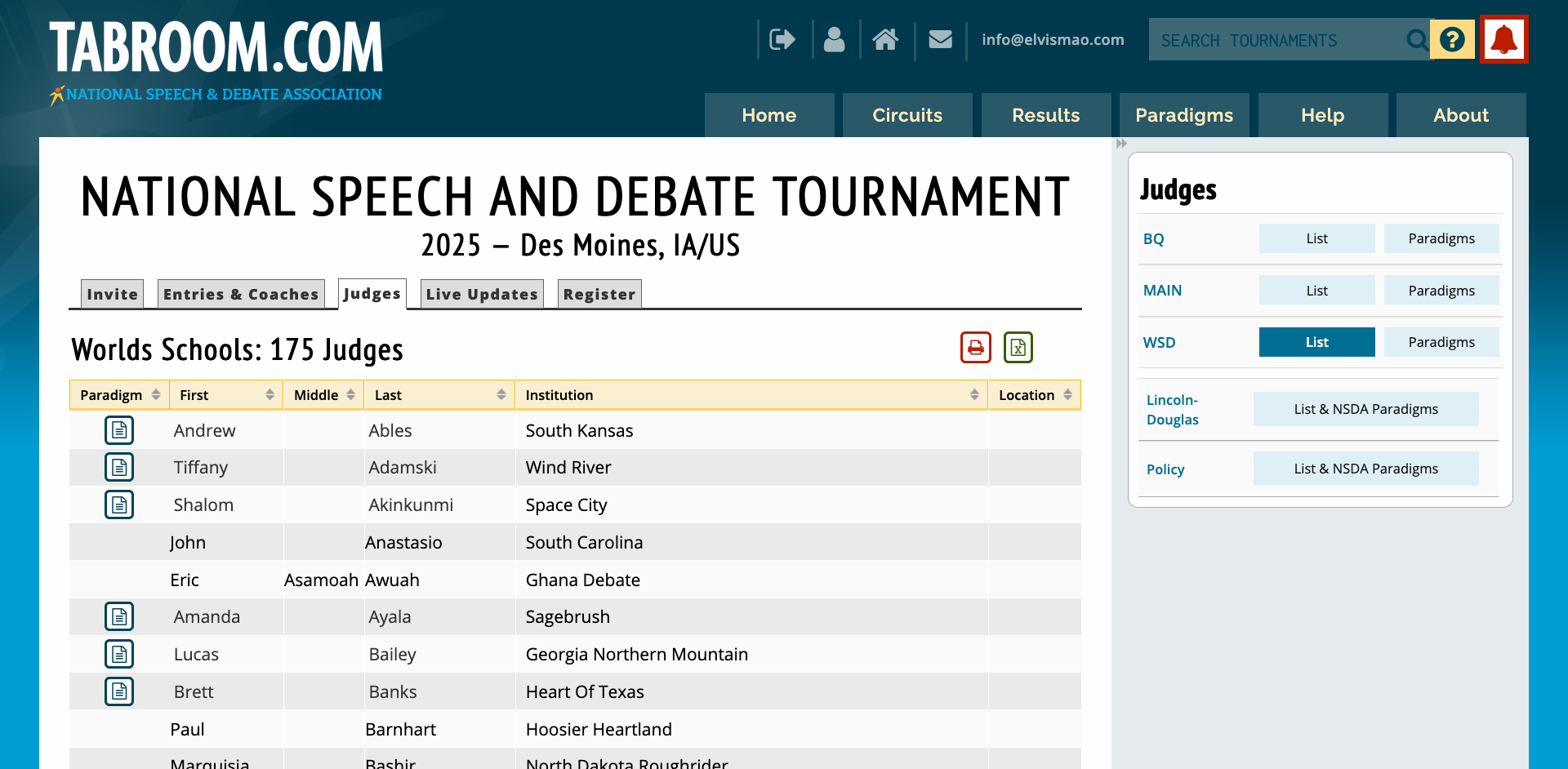This screenshot has height=769, width=1568.
Task: Select the 'Georgia Northern Mountain' cell
Action: [x=751, y=654]
